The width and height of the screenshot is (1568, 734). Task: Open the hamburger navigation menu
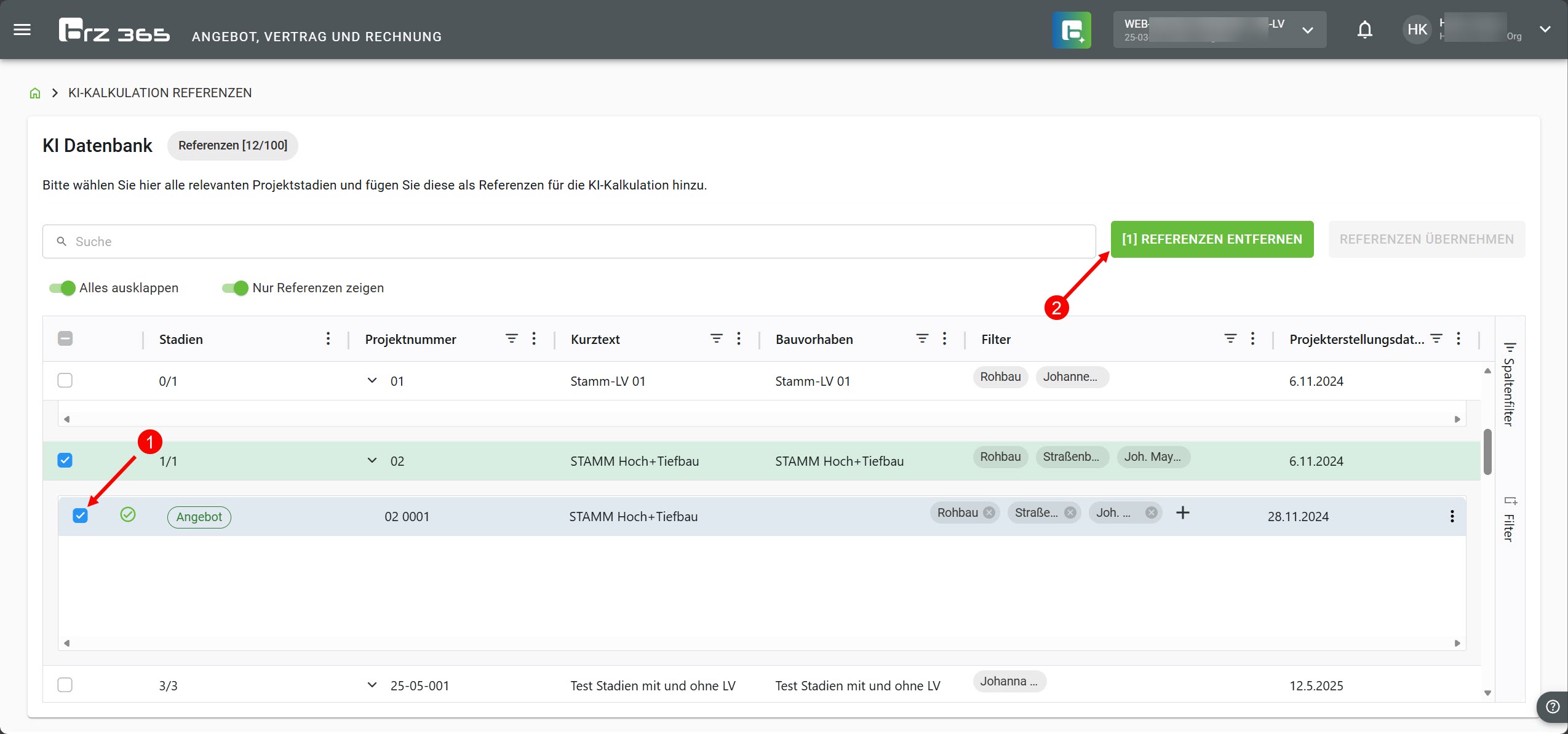(x=22, y=30)
